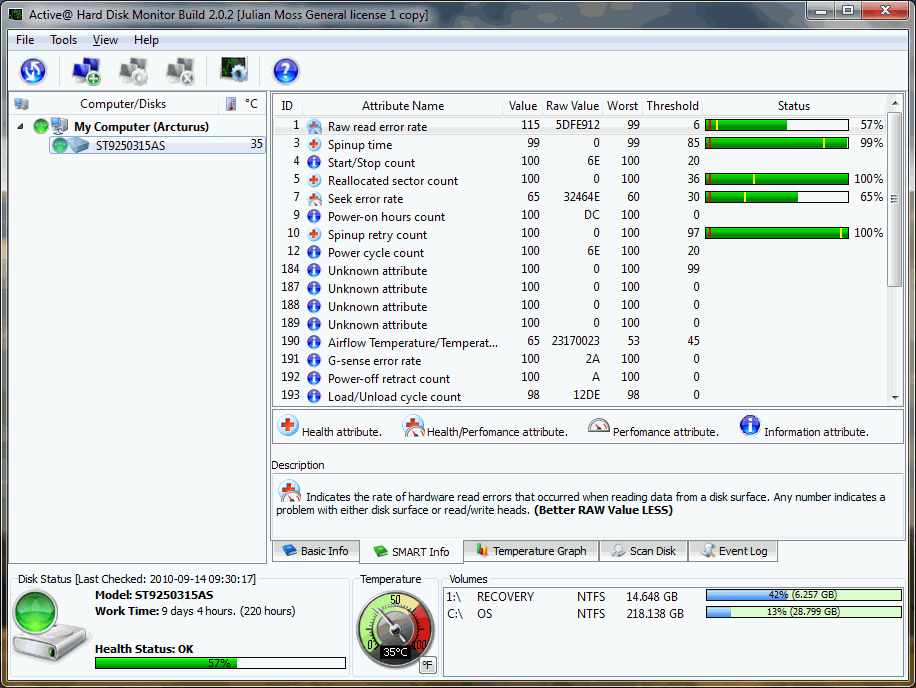The image size is (916, 688).
Task: Sort by the Raw Value column header
Action: tap(572, 106)
